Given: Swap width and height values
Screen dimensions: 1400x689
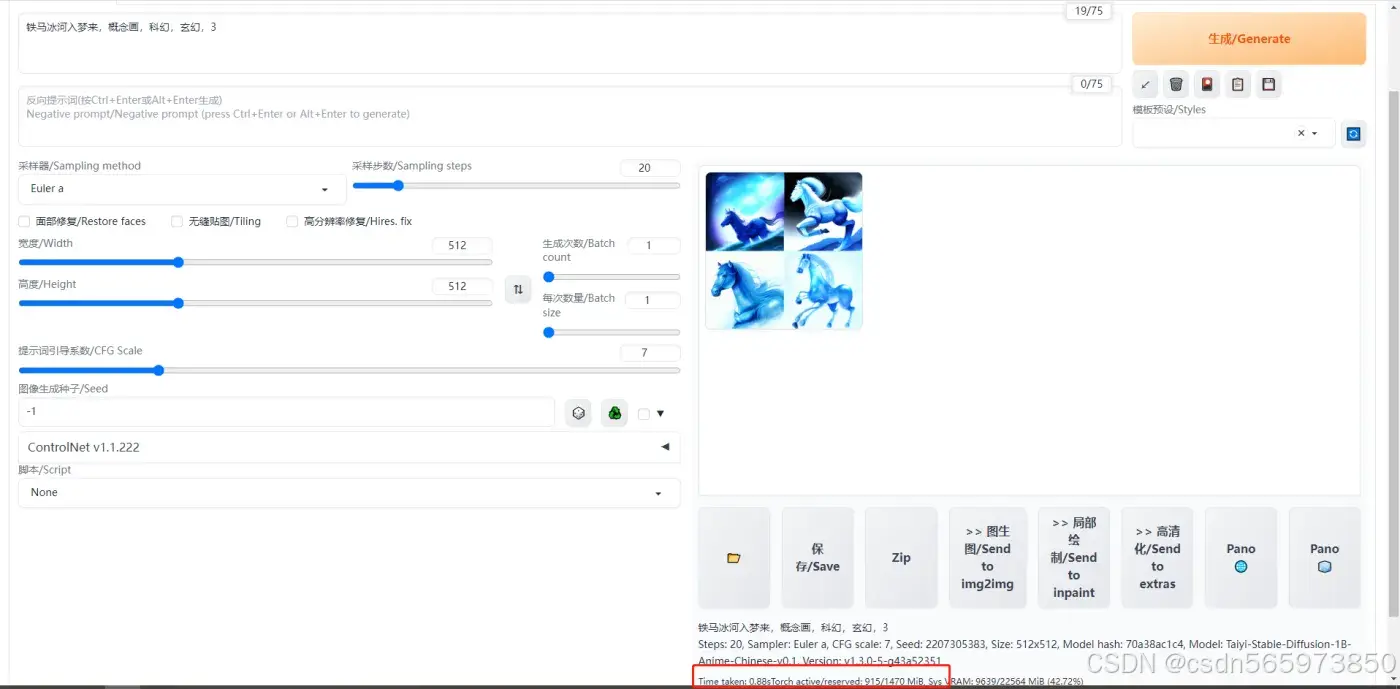Looking at the screenshot, I should (517, 290).
